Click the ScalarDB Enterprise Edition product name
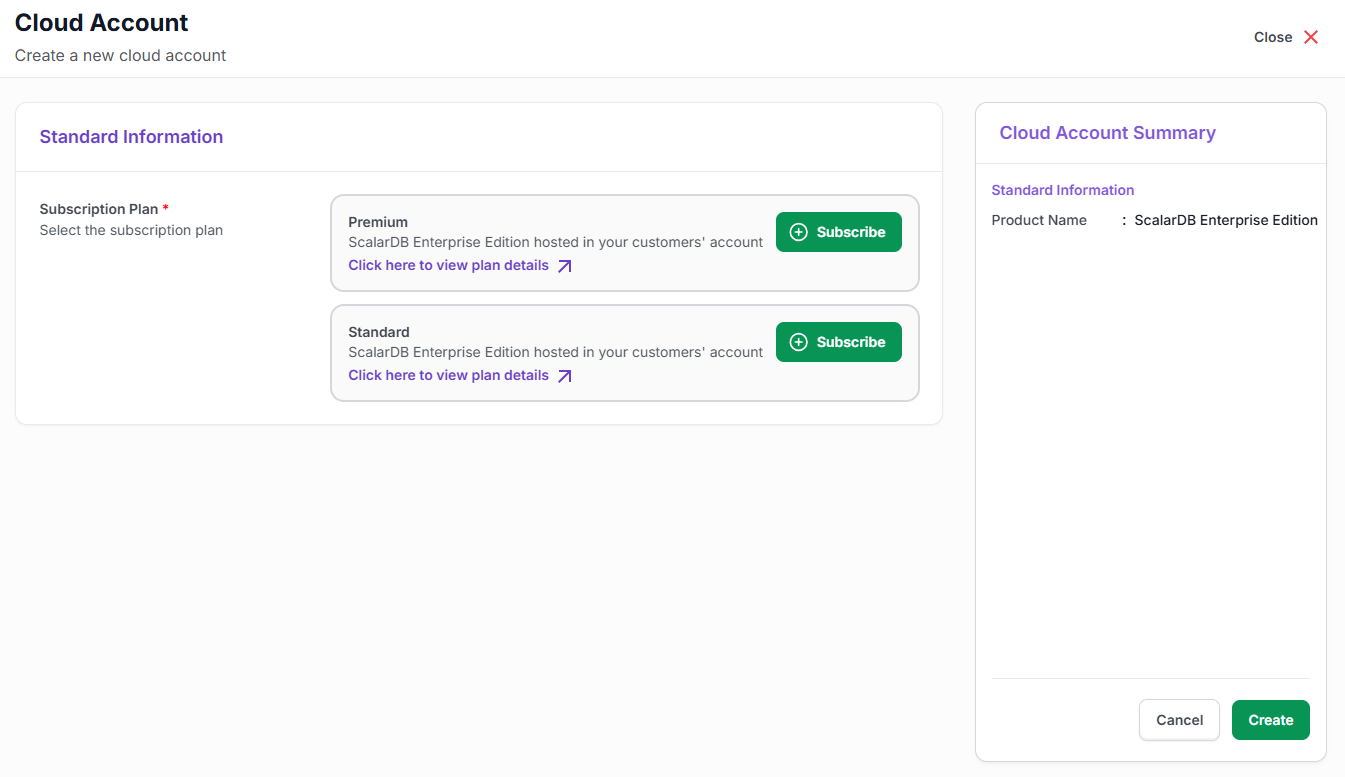1345x777 pixels. [1226, 220]
